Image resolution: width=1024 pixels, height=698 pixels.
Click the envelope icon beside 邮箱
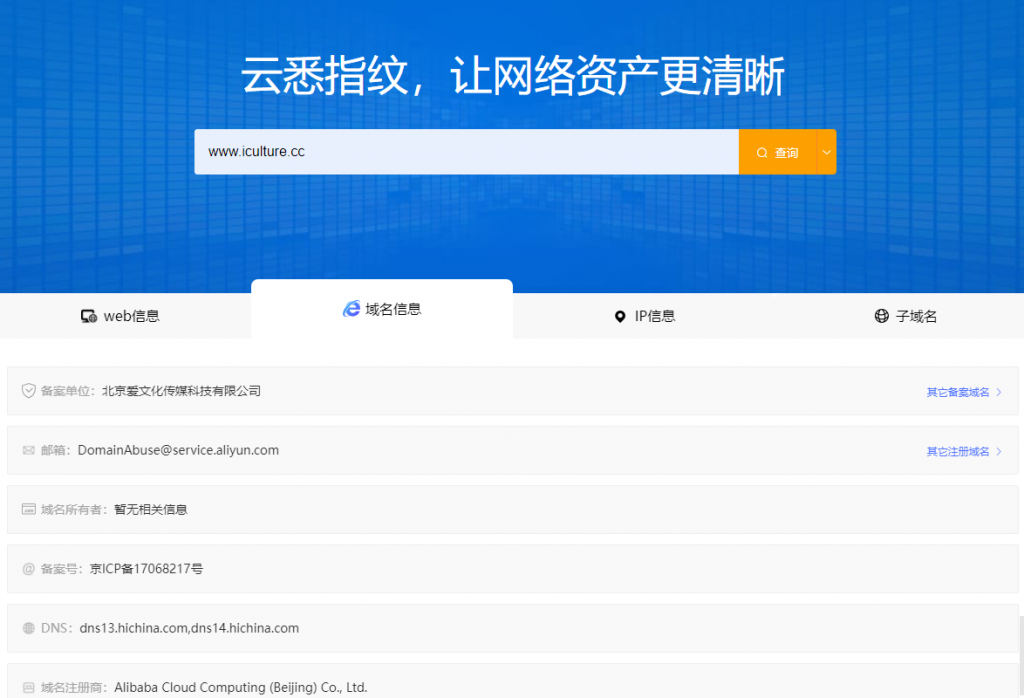coord(29,451)
